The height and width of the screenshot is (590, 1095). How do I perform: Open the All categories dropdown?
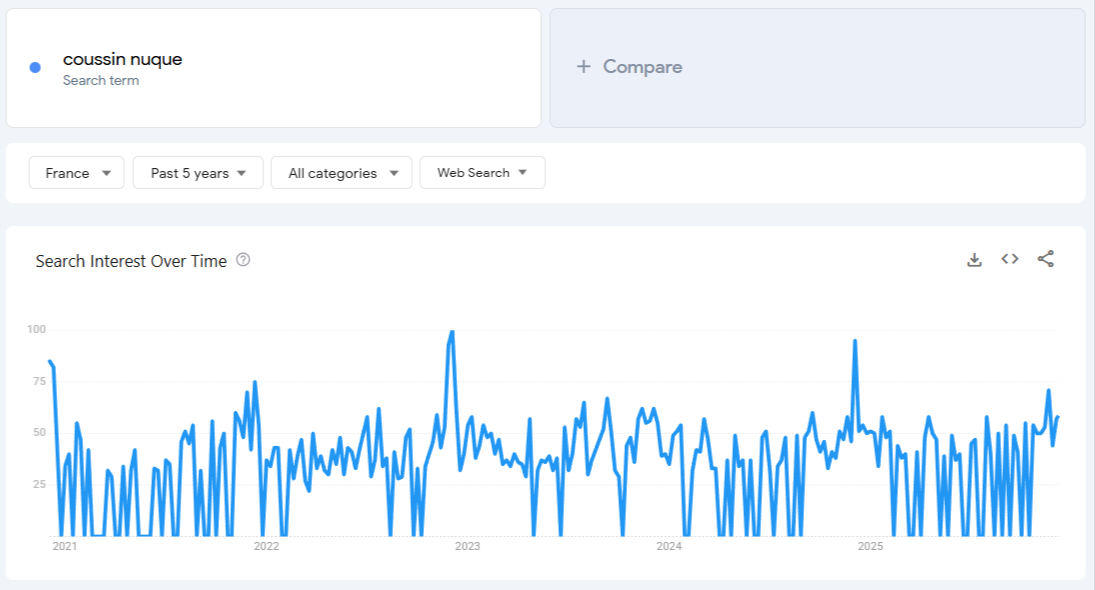pos(341,172)
